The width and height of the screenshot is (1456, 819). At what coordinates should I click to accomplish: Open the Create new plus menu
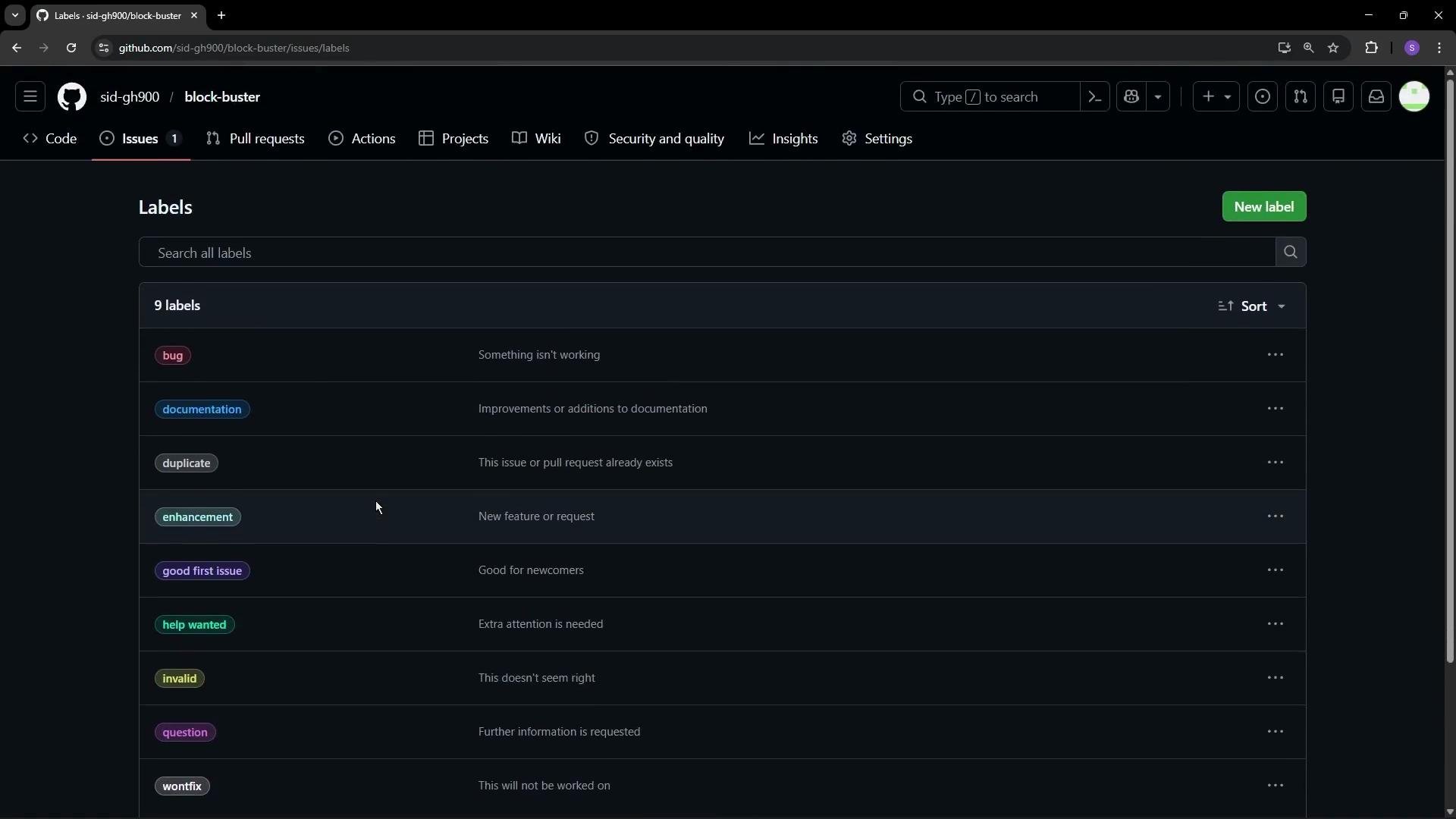coord(1216,97)
